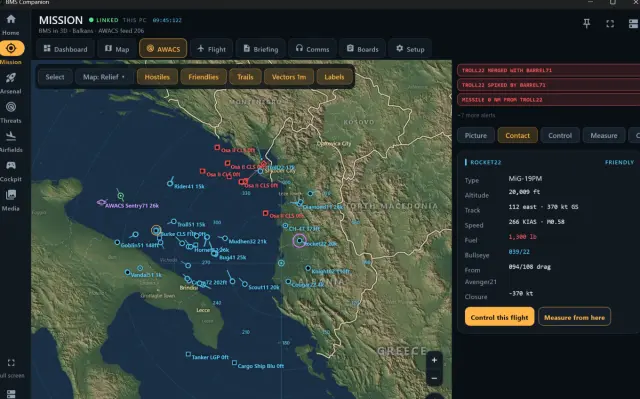The image size is (640, 399).
Task: Select the Tanker LGP ship marker
Action: click(188, 354)
